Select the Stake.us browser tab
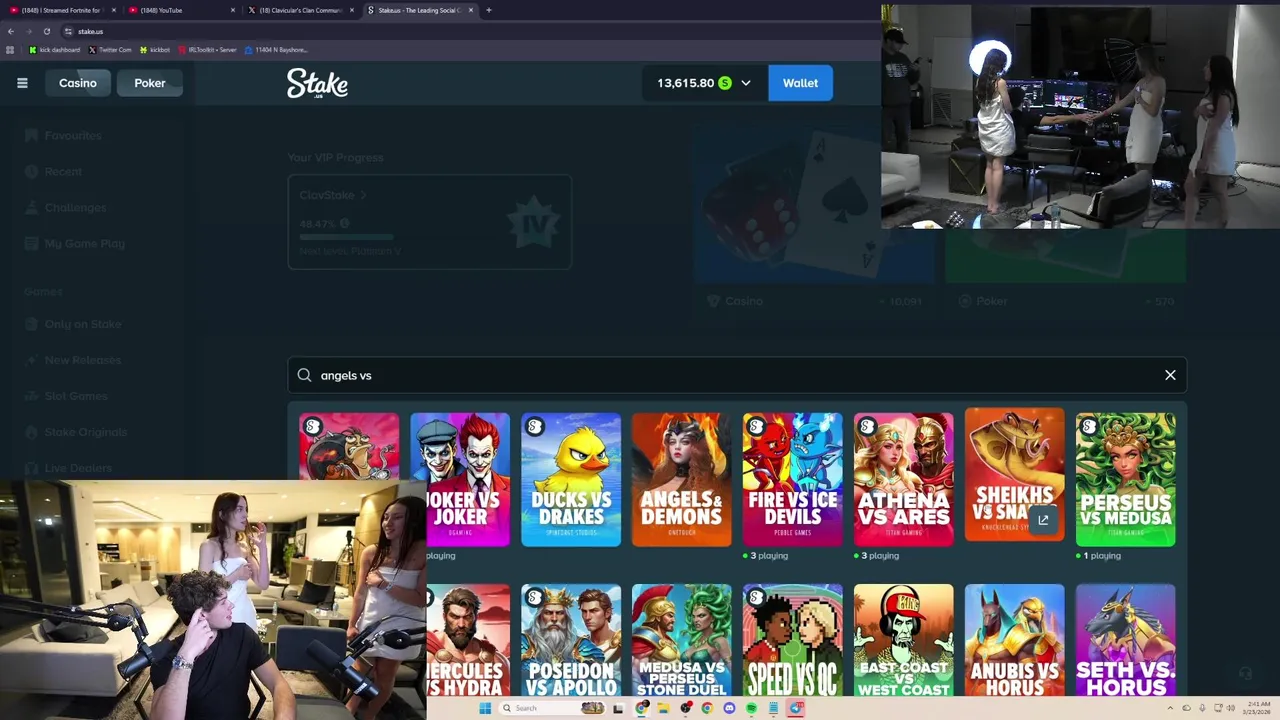 click(x=420, y=10)
